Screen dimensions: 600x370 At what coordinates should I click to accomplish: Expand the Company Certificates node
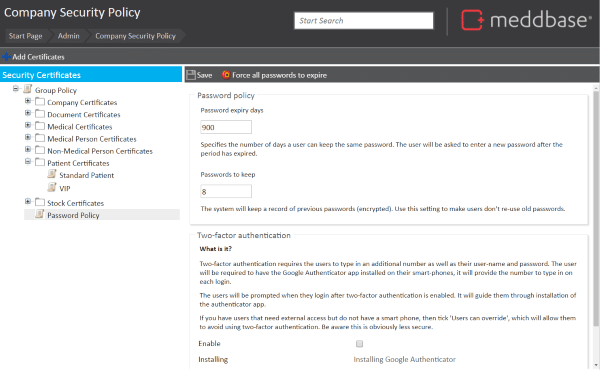tap(28, 101)
